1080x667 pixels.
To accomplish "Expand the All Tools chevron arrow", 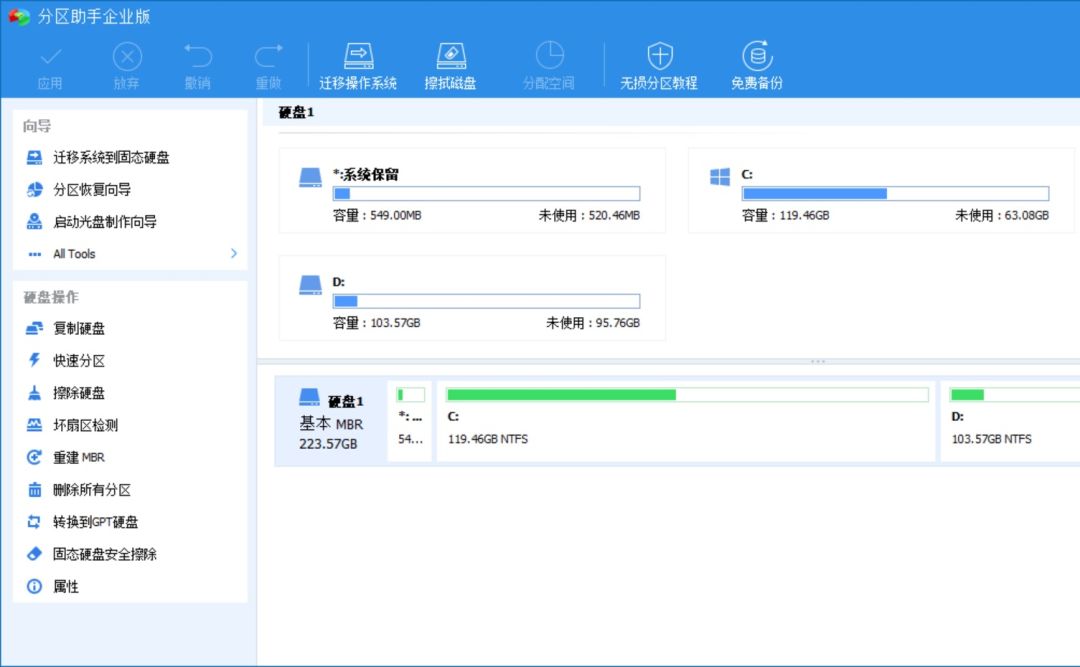I will 234,254.
